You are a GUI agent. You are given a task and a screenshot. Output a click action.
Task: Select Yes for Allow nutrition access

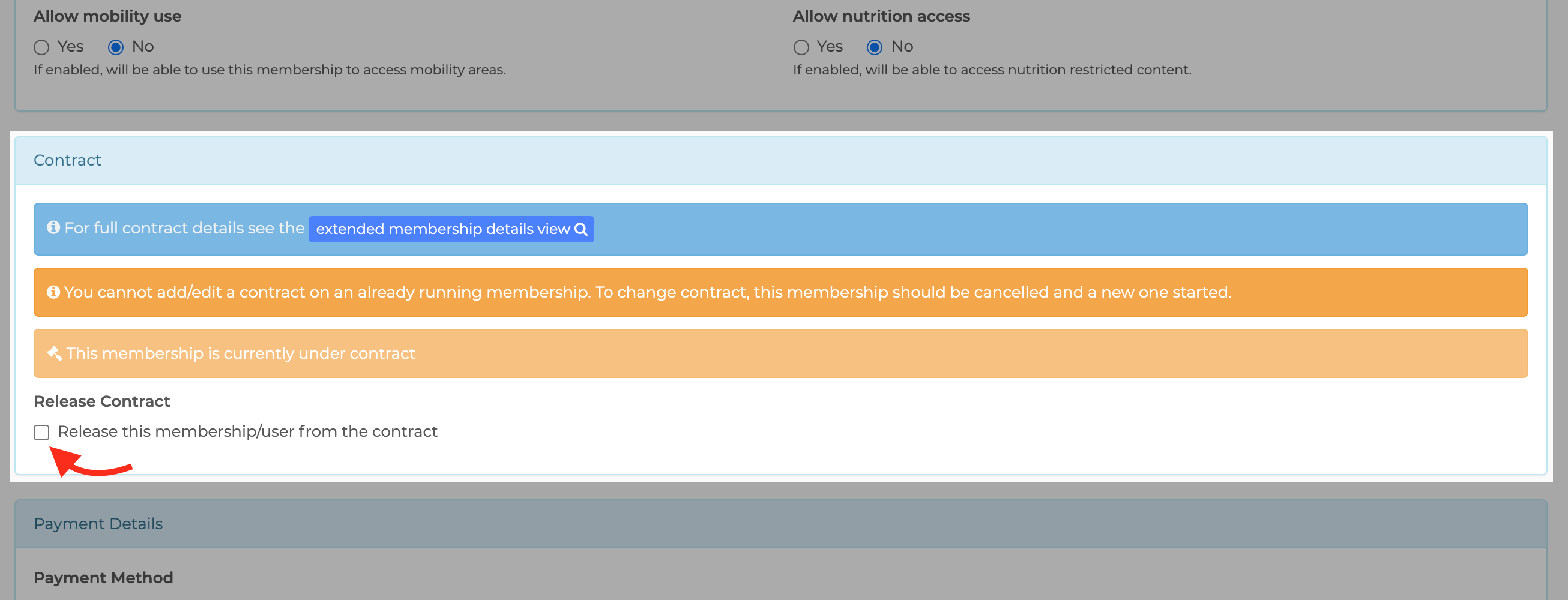(801, 47)
